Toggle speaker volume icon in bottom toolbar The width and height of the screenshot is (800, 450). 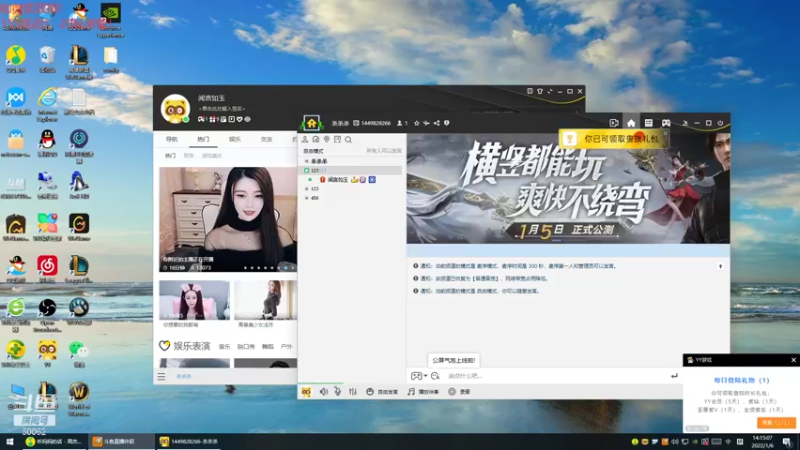(323, 391)
